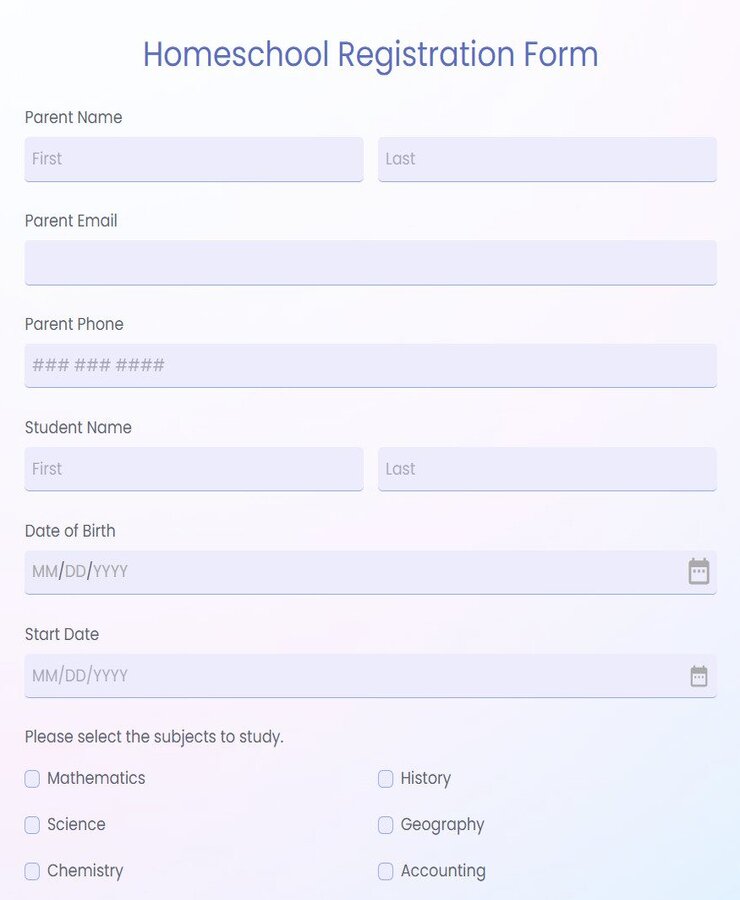This screenshot has height=900, width=740.
Task: Check the Chemistry checkbox
Action: (32, 870)
